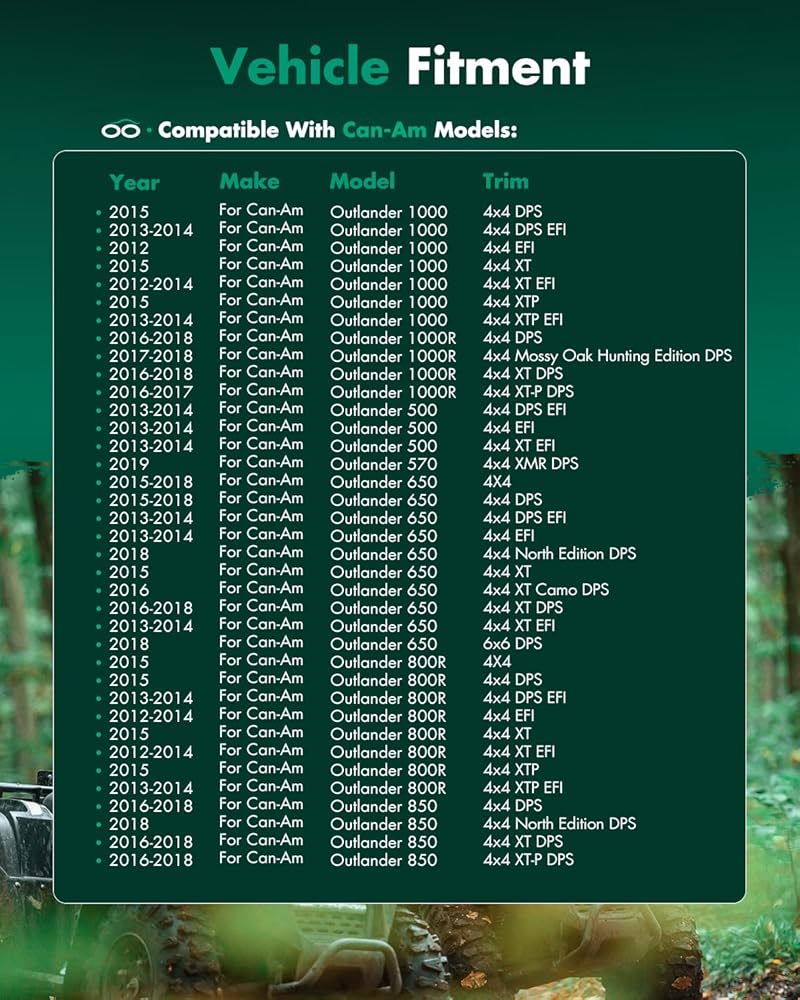Click "4x4 XT-P DPS" in the Outlander 1000R row
Viewport: 800px width, 1000px height.
[x=528, y=392]
